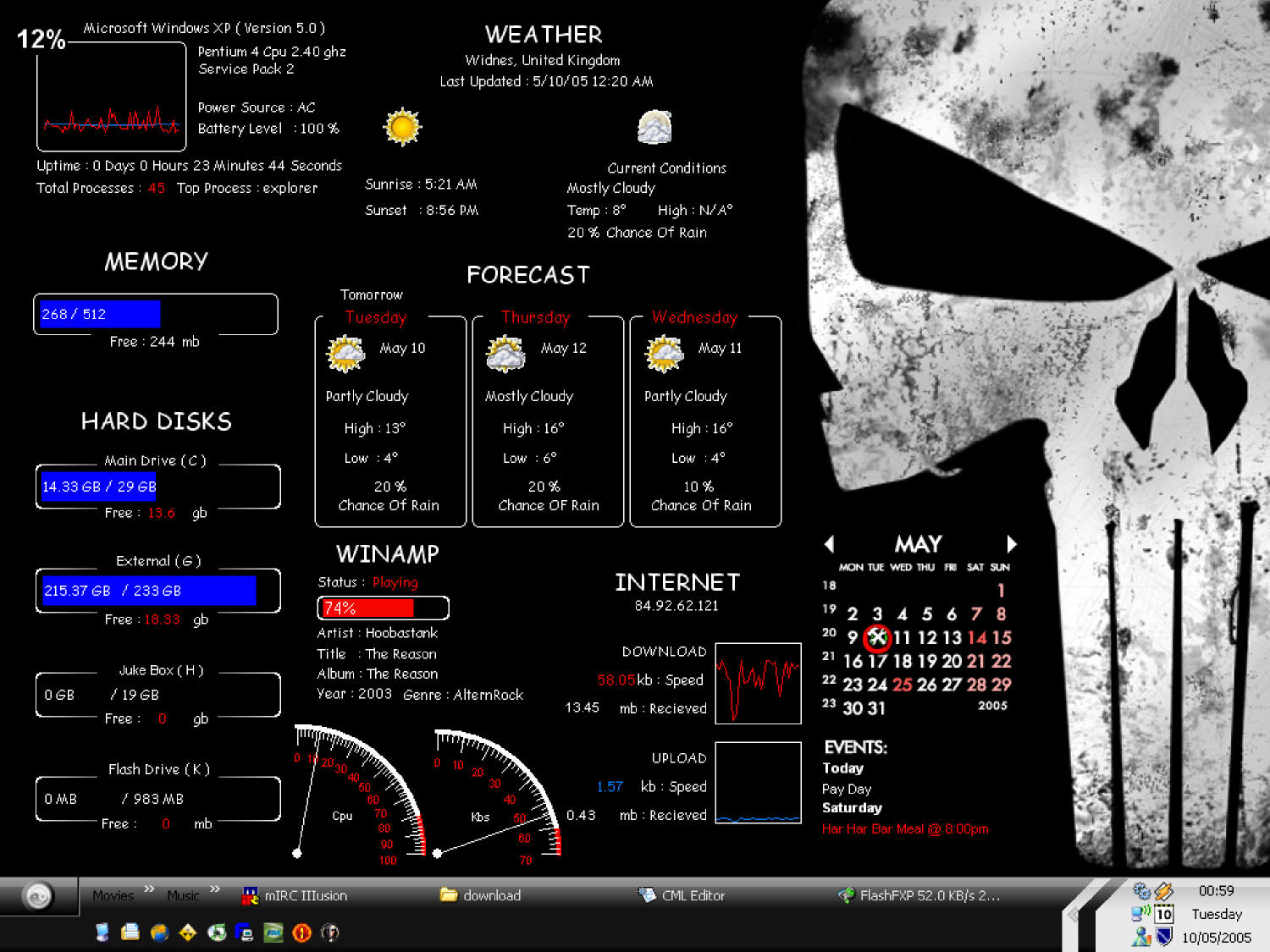This screenshot has height=952, width=1270.
Task: Click the MAY month title in calendar
Action: click(x=919, y=544)
